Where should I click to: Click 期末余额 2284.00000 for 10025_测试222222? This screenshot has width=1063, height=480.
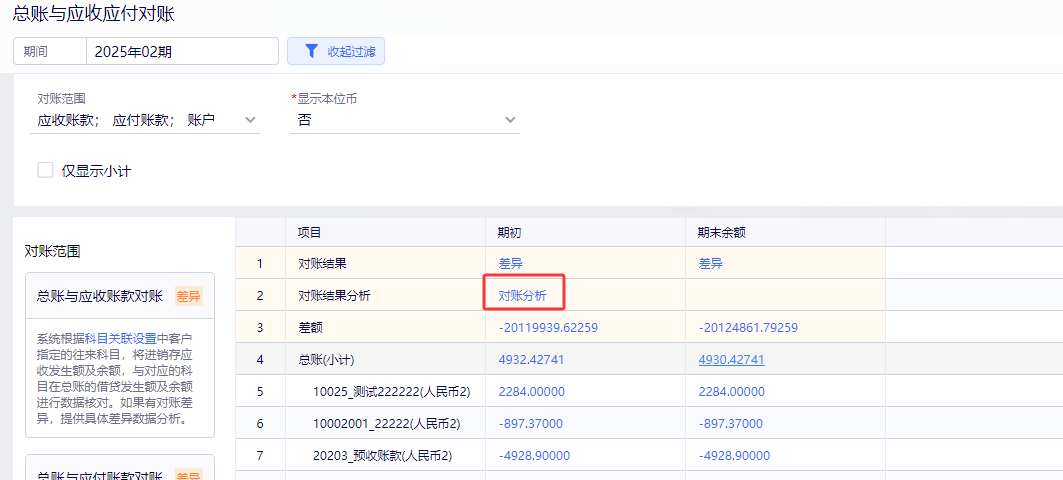pyautogui.click(x=731, y=391)
